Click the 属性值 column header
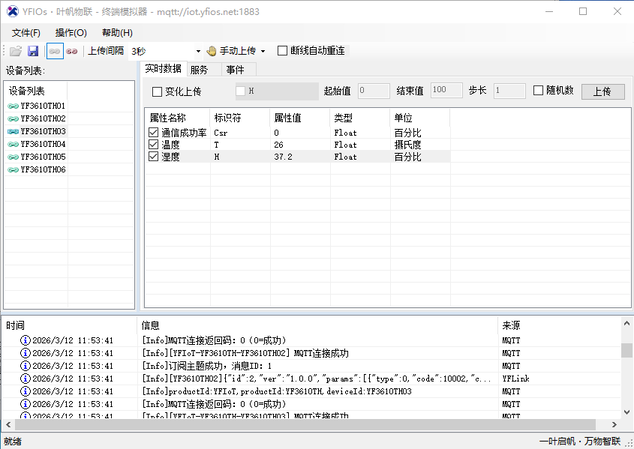This screenshot has height=449, width=634. click(300, 118)
